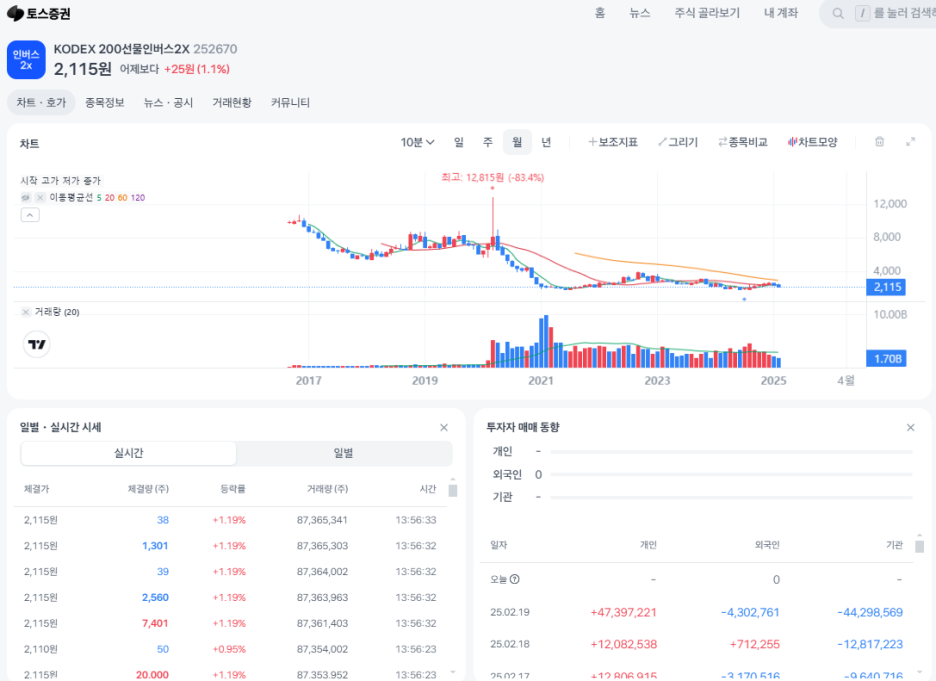Close the 일별·실시간 시세 panel
This screenshot has height=681, width=936.
tap(444, 427)
